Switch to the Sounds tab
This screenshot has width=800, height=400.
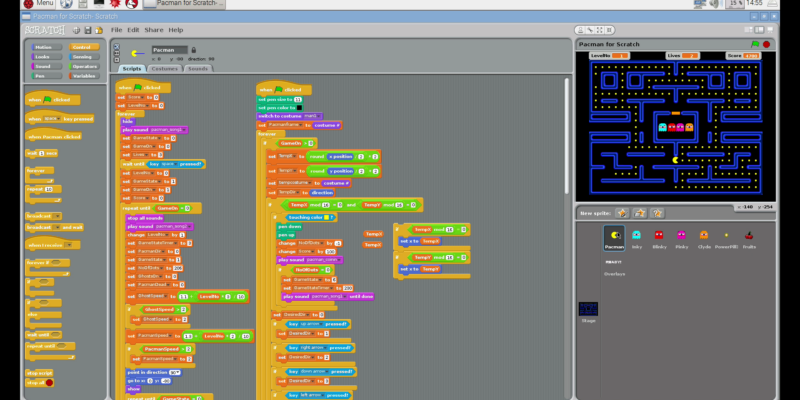198,68
